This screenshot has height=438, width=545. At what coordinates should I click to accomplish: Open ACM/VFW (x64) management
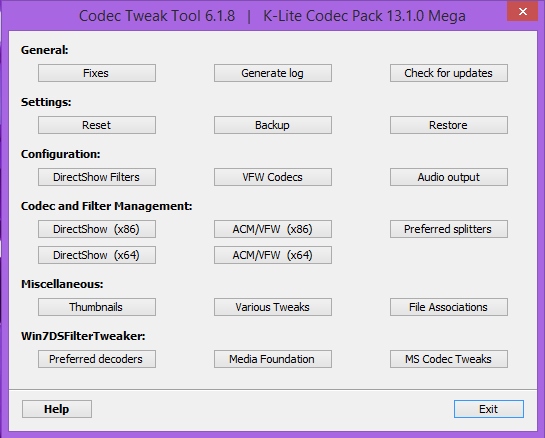pyautogui.click(x=273, y=255)
